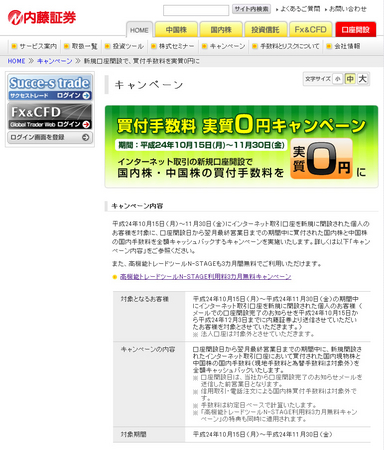384x450 pixels.
Task: Open Success trade login banner
Action: [50, 88]
